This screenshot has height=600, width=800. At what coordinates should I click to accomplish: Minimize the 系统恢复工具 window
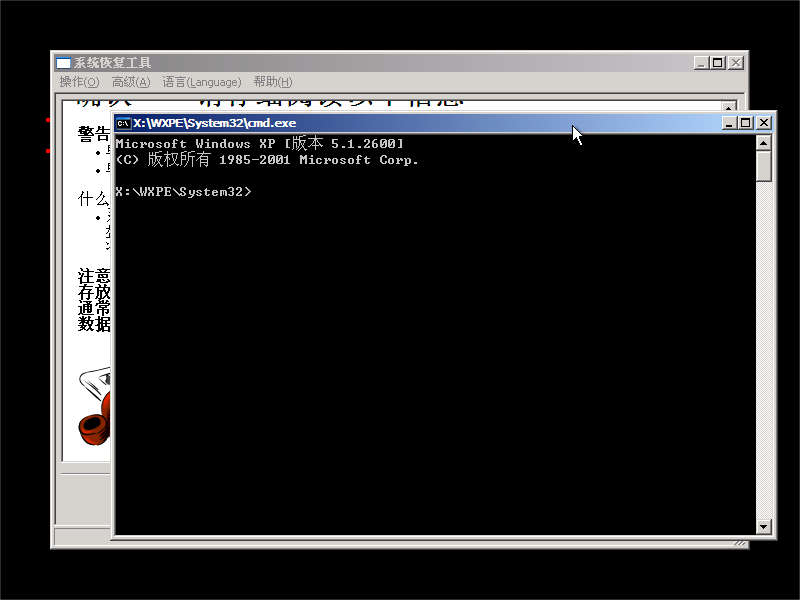[701, 63]
